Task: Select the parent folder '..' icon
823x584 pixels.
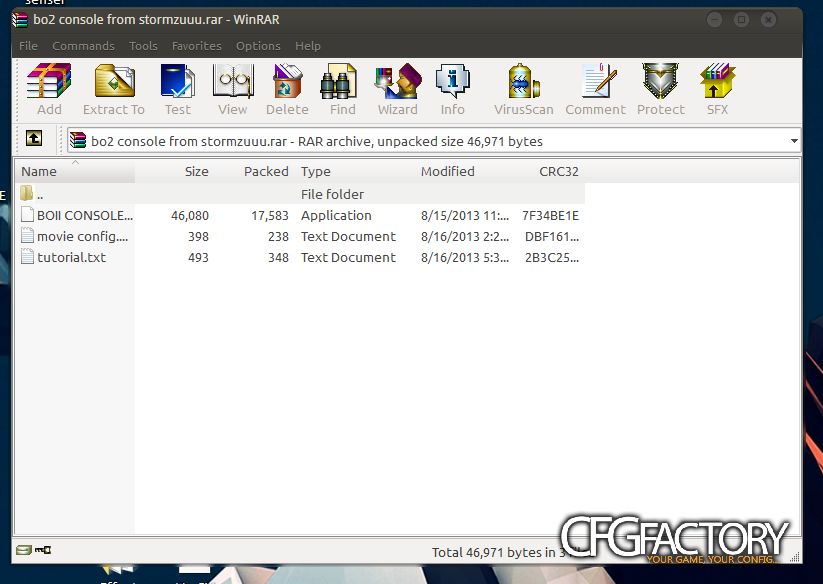Action: tap(27, 194)
